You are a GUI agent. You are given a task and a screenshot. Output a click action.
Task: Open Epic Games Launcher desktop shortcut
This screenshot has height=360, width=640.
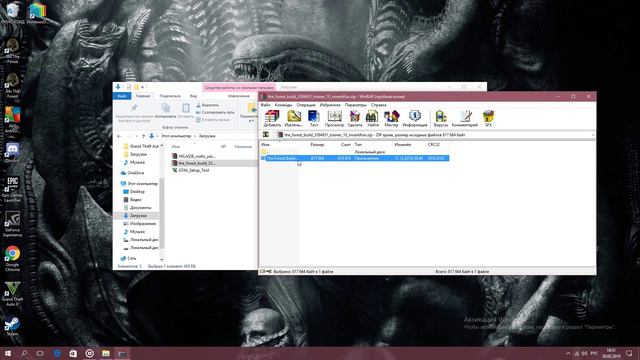12,189
